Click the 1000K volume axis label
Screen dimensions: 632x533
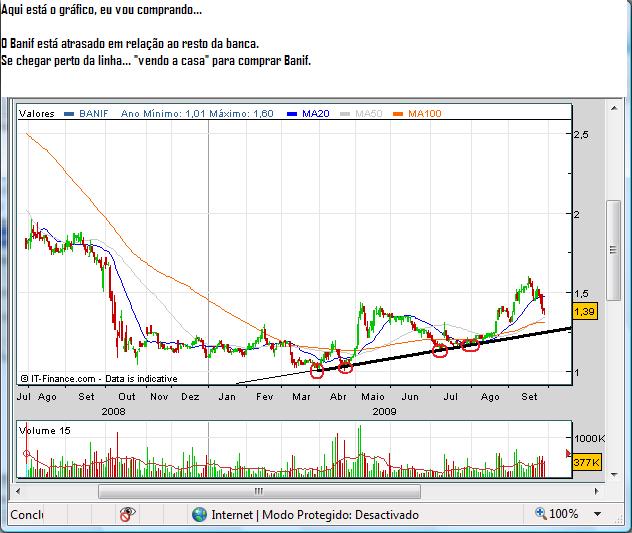point(589,438)
